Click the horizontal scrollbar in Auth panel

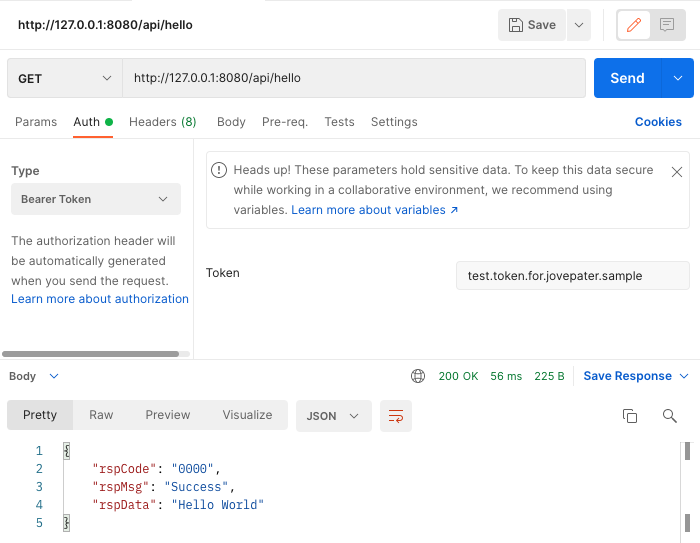[90, 354]
